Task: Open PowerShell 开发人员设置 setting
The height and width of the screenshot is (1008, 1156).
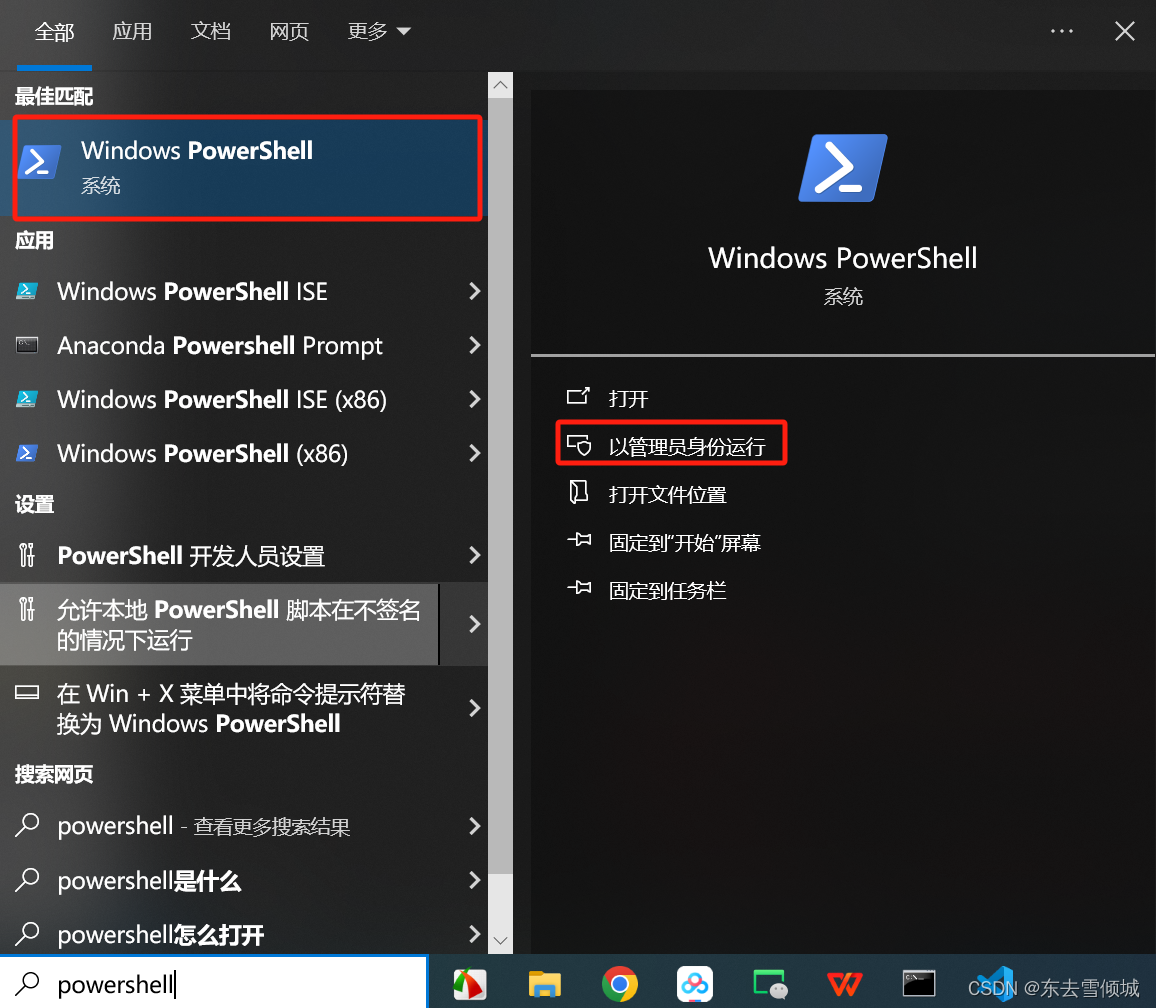Action: 243,555
